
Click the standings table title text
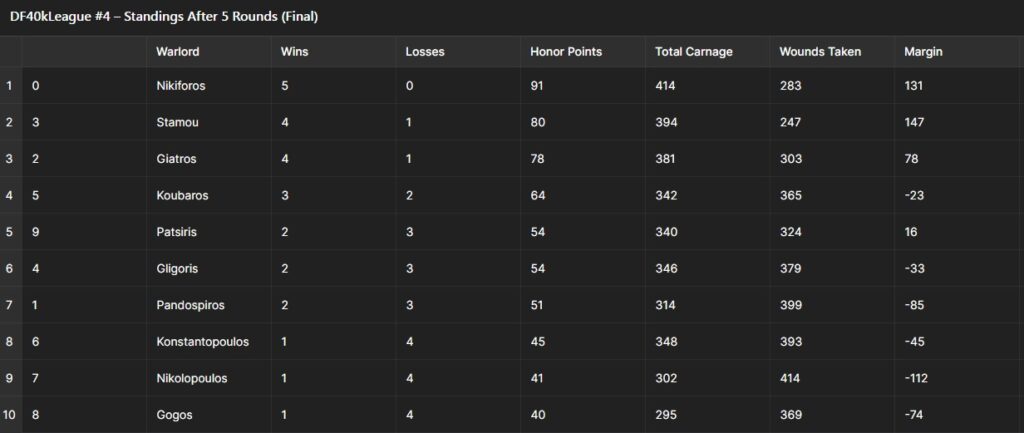(x=165, y=17)
